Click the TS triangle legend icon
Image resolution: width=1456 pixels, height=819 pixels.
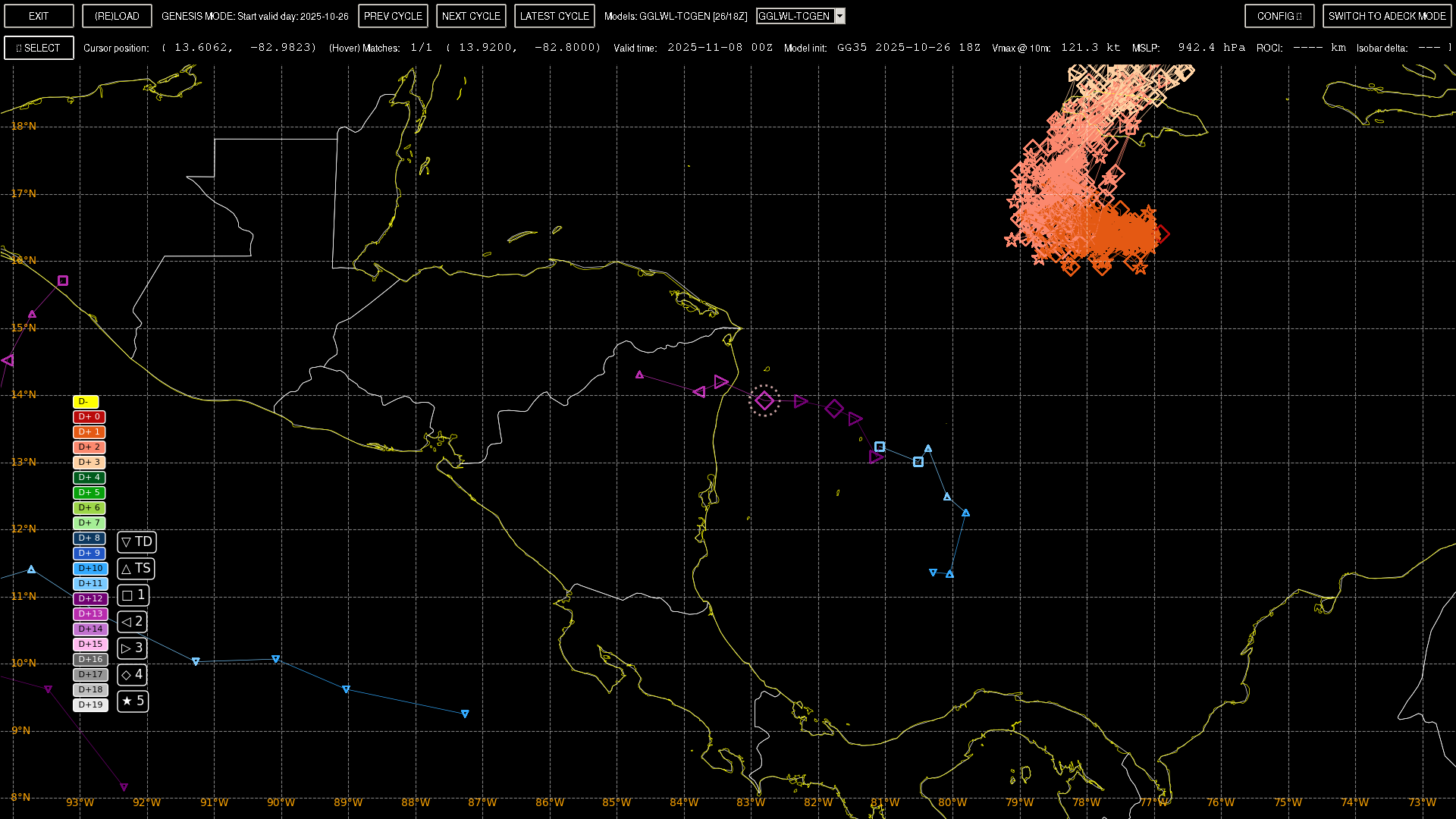click(136, 569)
